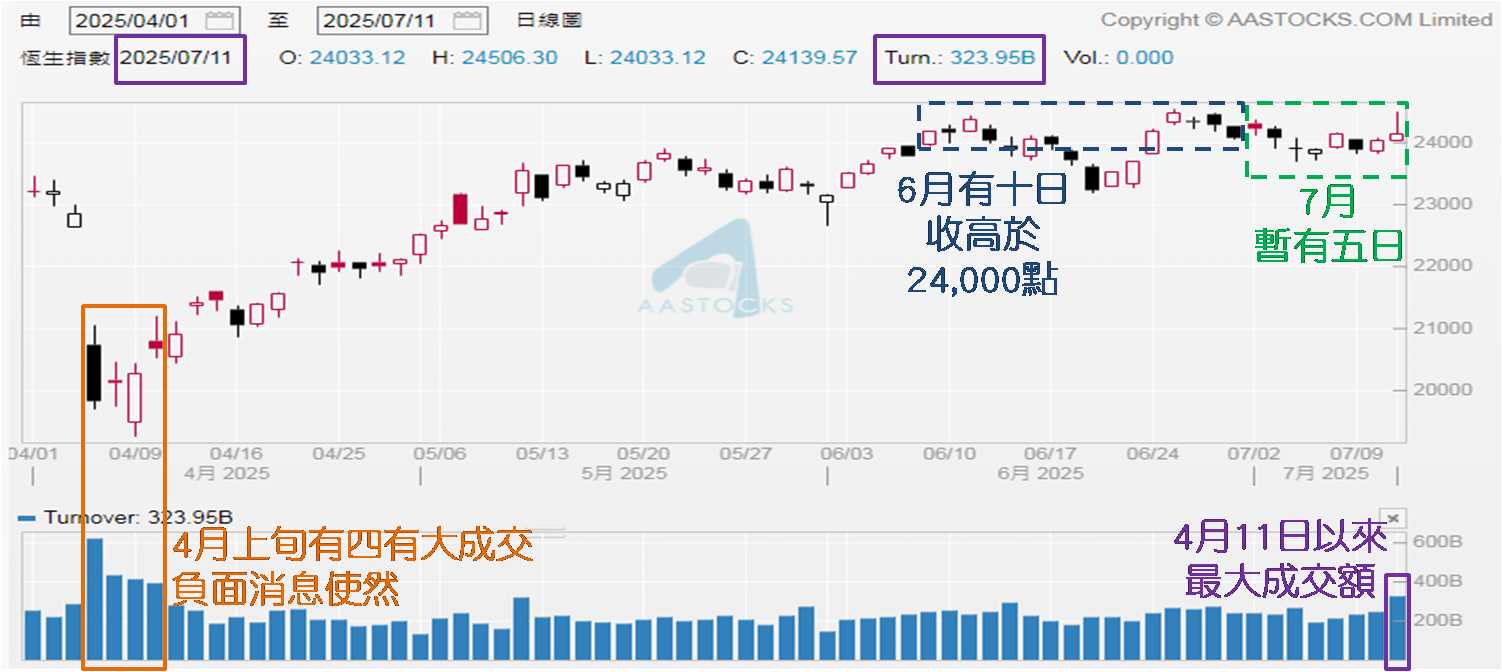Open the end date calendar picker
Viewport: 1502px width, 672px height.
[465, 20]
